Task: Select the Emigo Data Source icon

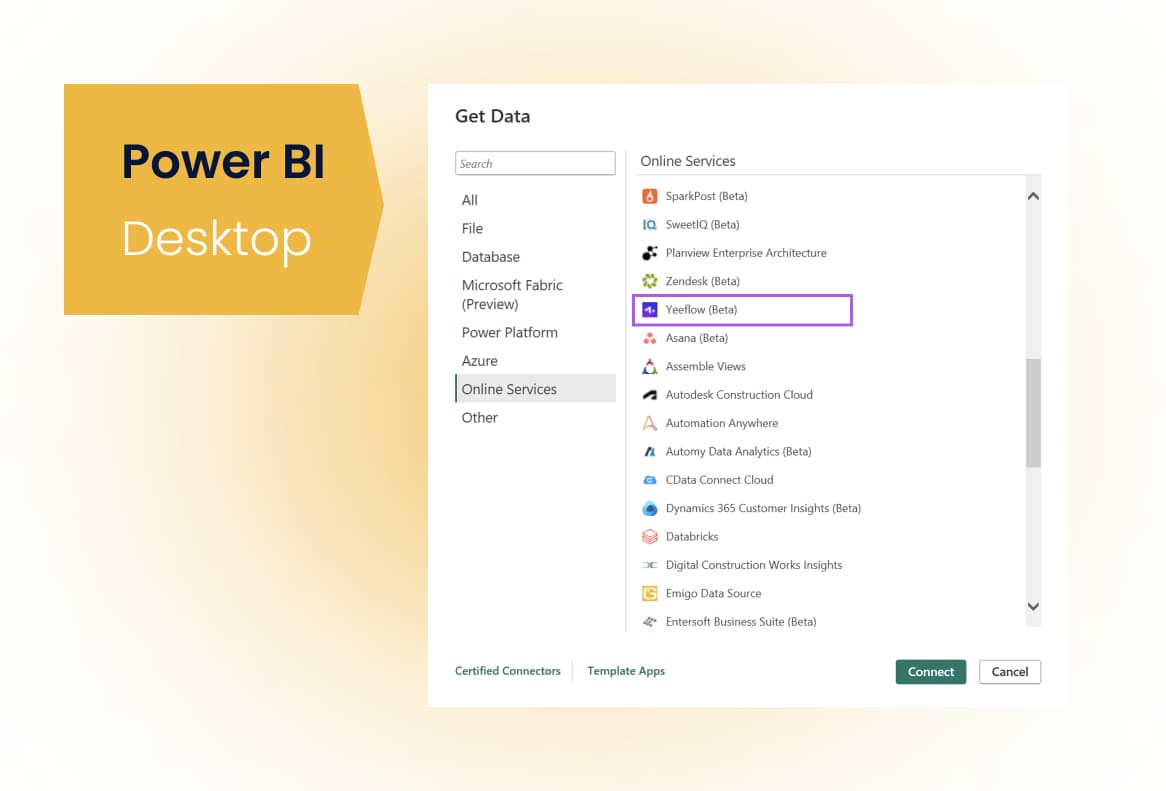Action: [x=649, y=594]
